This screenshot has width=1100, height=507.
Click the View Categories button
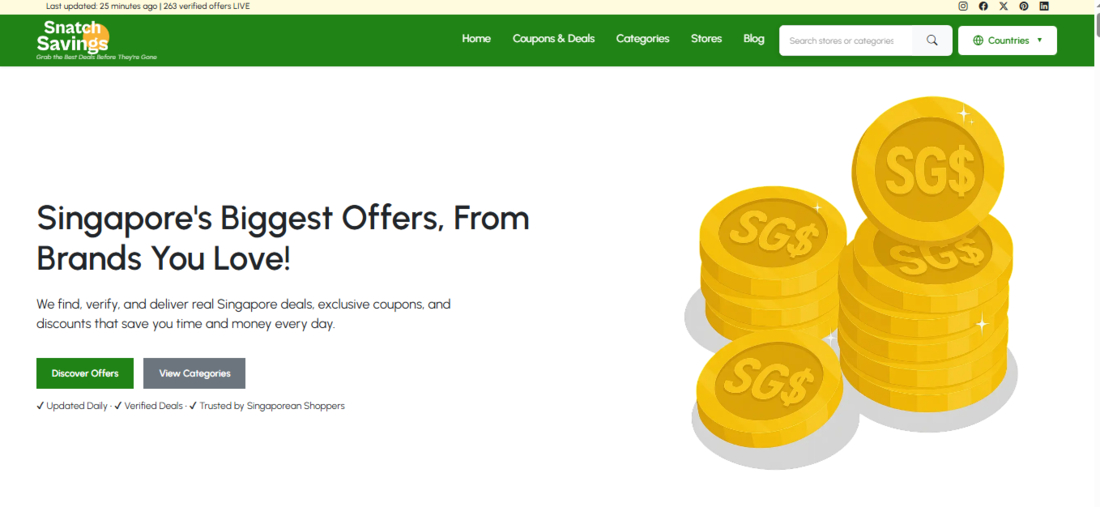[194, 373]
